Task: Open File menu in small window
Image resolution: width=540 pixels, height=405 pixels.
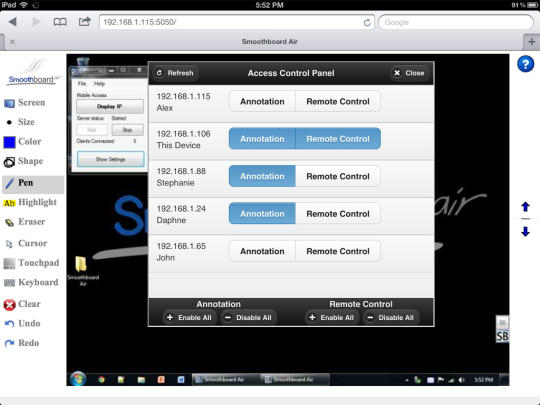Action: pos(82,84)
